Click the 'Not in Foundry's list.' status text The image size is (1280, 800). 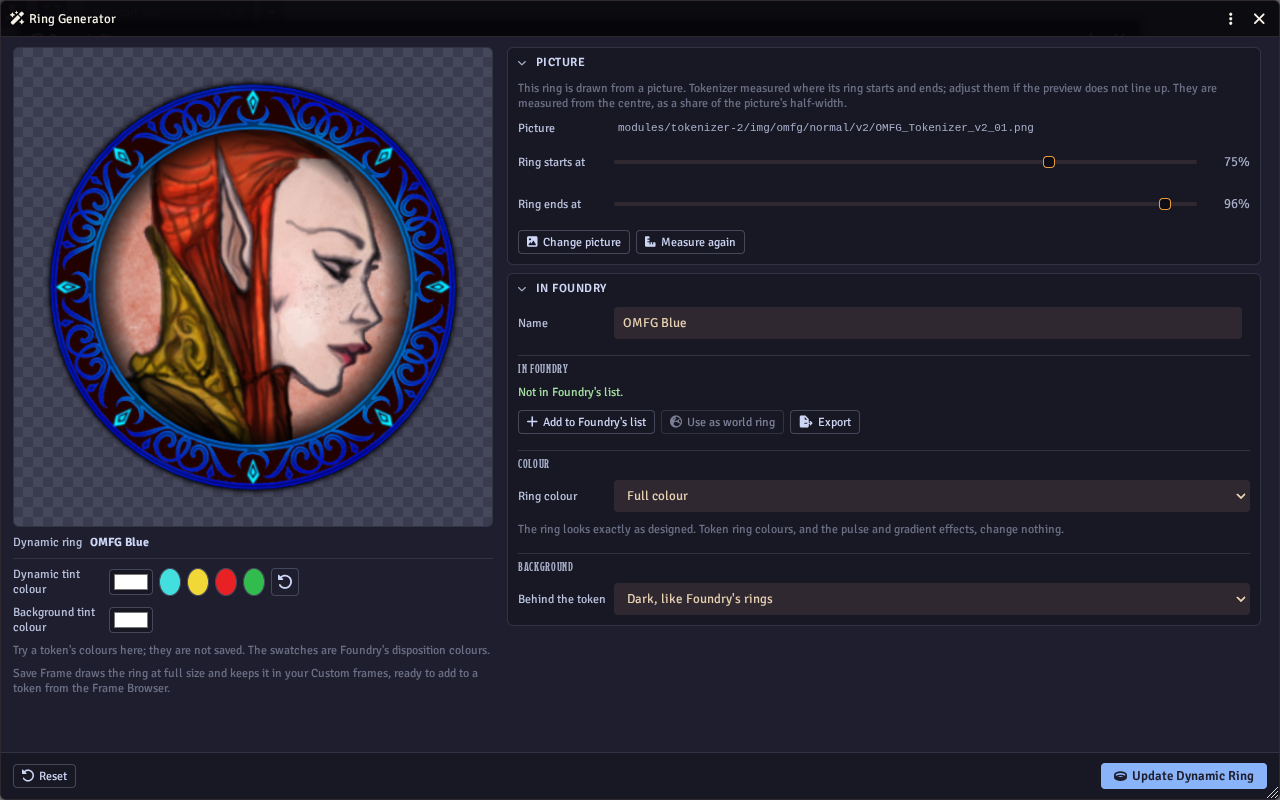click(570, 392)
